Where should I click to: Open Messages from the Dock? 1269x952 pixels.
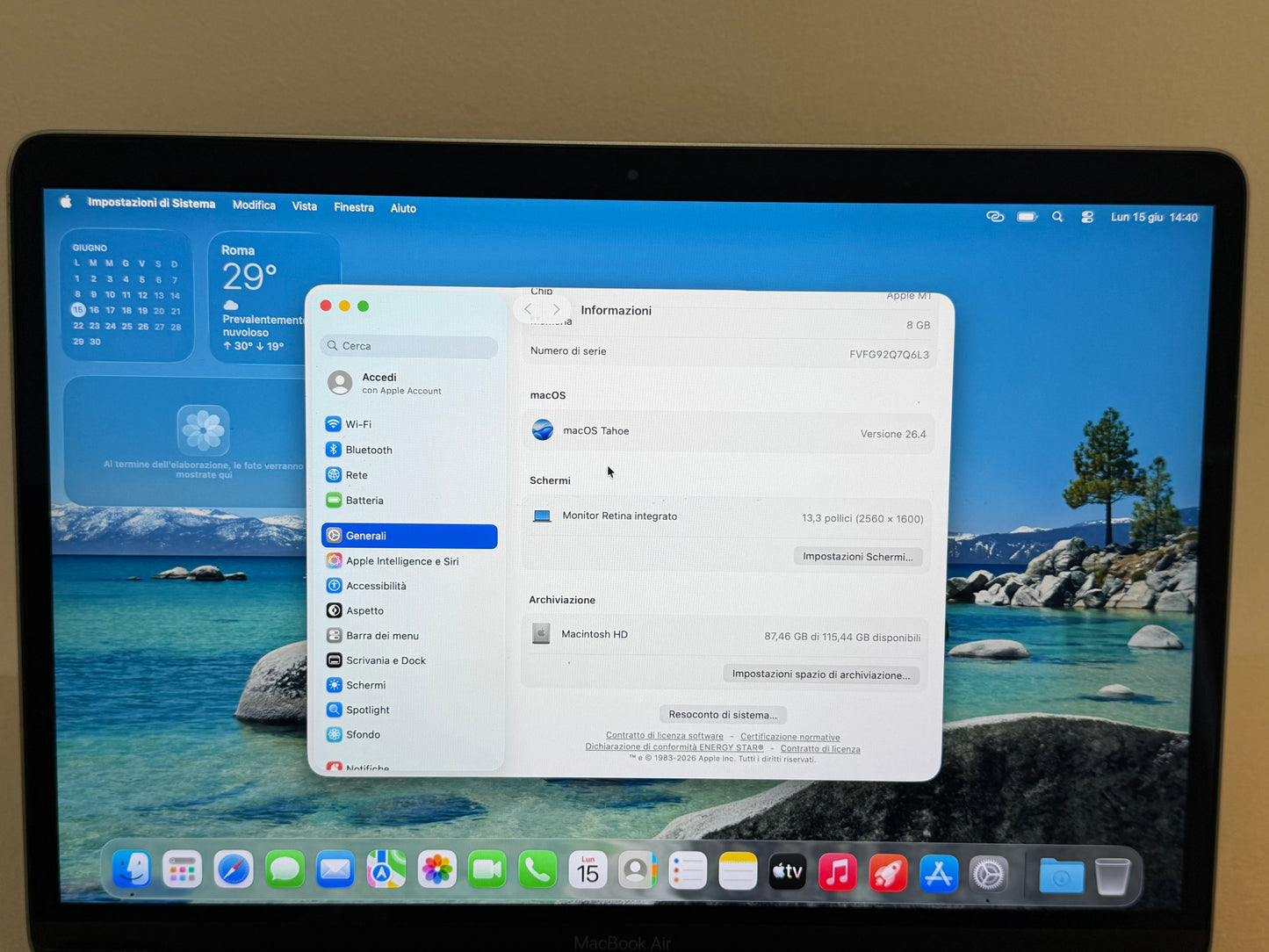285,870
